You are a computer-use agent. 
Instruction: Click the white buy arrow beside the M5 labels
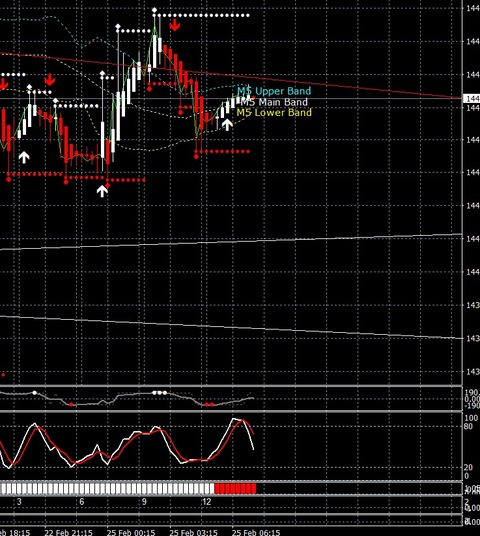click(x=227, y=124)
